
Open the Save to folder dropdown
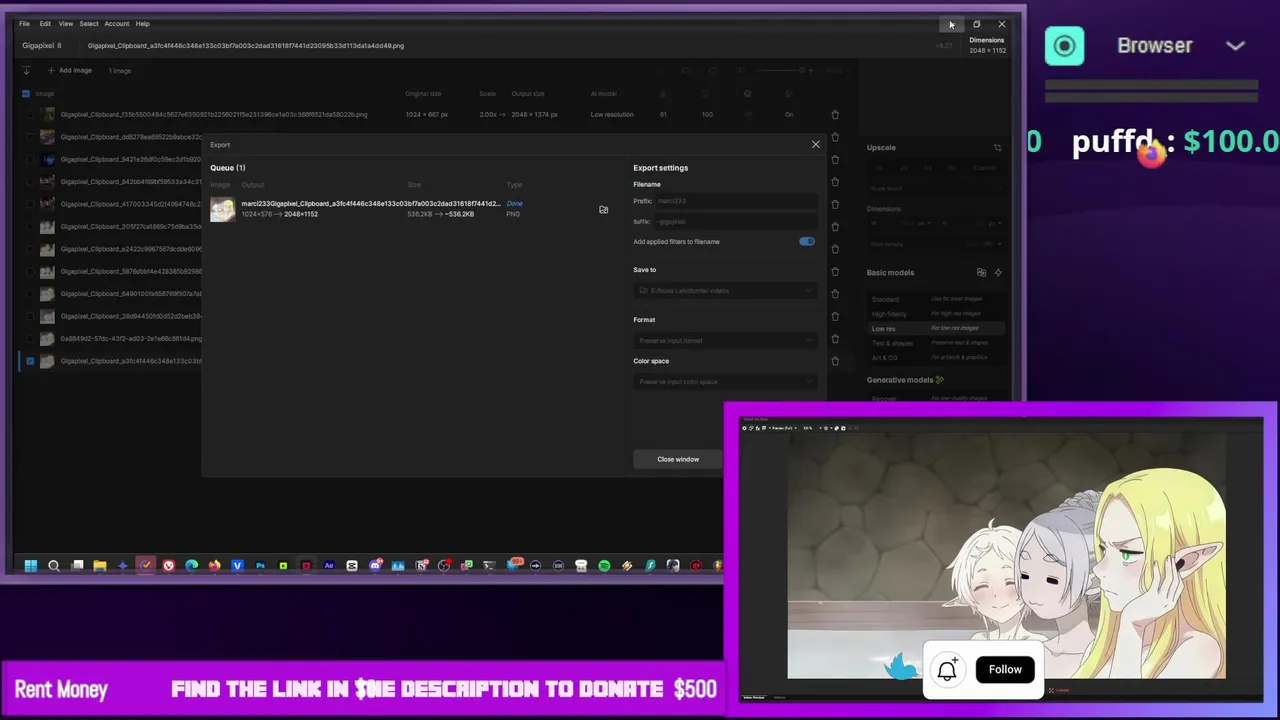(x=725, y=291)
